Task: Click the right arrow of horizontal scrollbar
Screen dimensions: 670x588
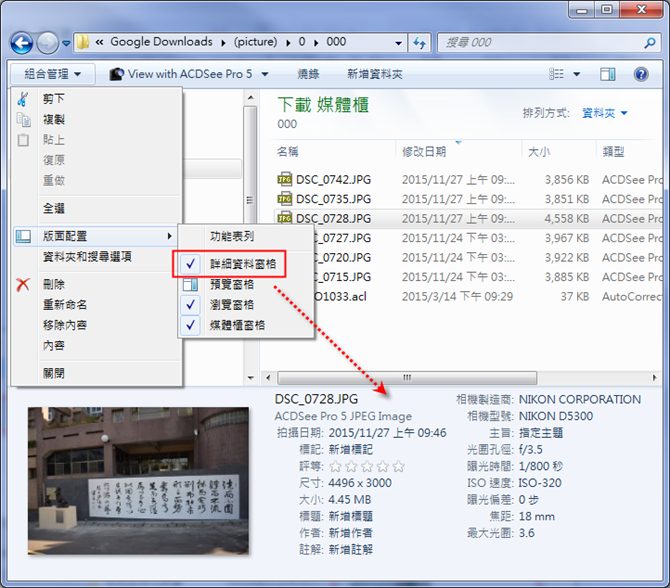Action: tap(655, 378)
